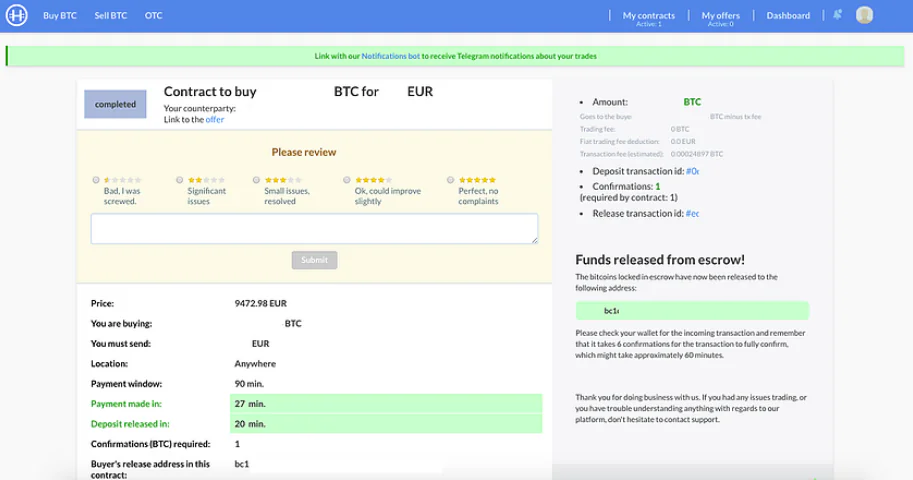The width and height of the screenshot is (913, 480).
Task: Open My offers in the top bar
Action: tap(720, 17)
